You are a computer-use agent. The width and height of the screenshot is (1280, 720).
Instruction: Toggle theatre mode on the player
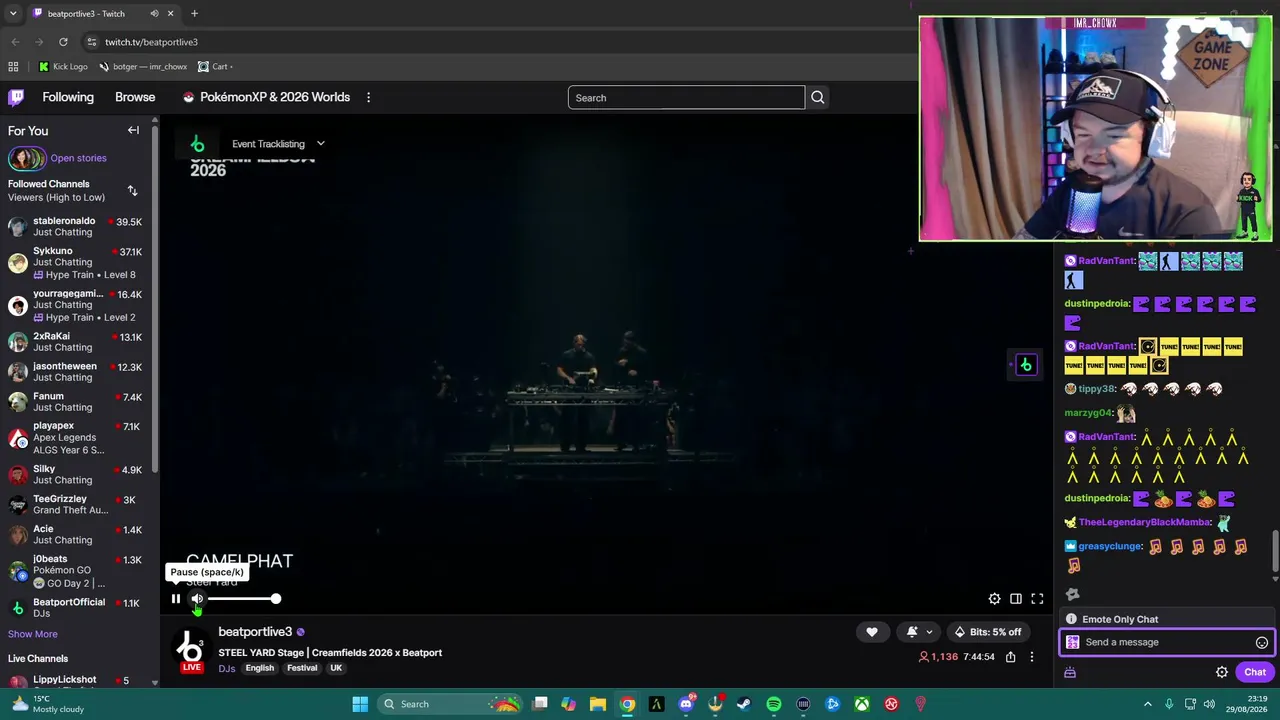[1016, 599]
